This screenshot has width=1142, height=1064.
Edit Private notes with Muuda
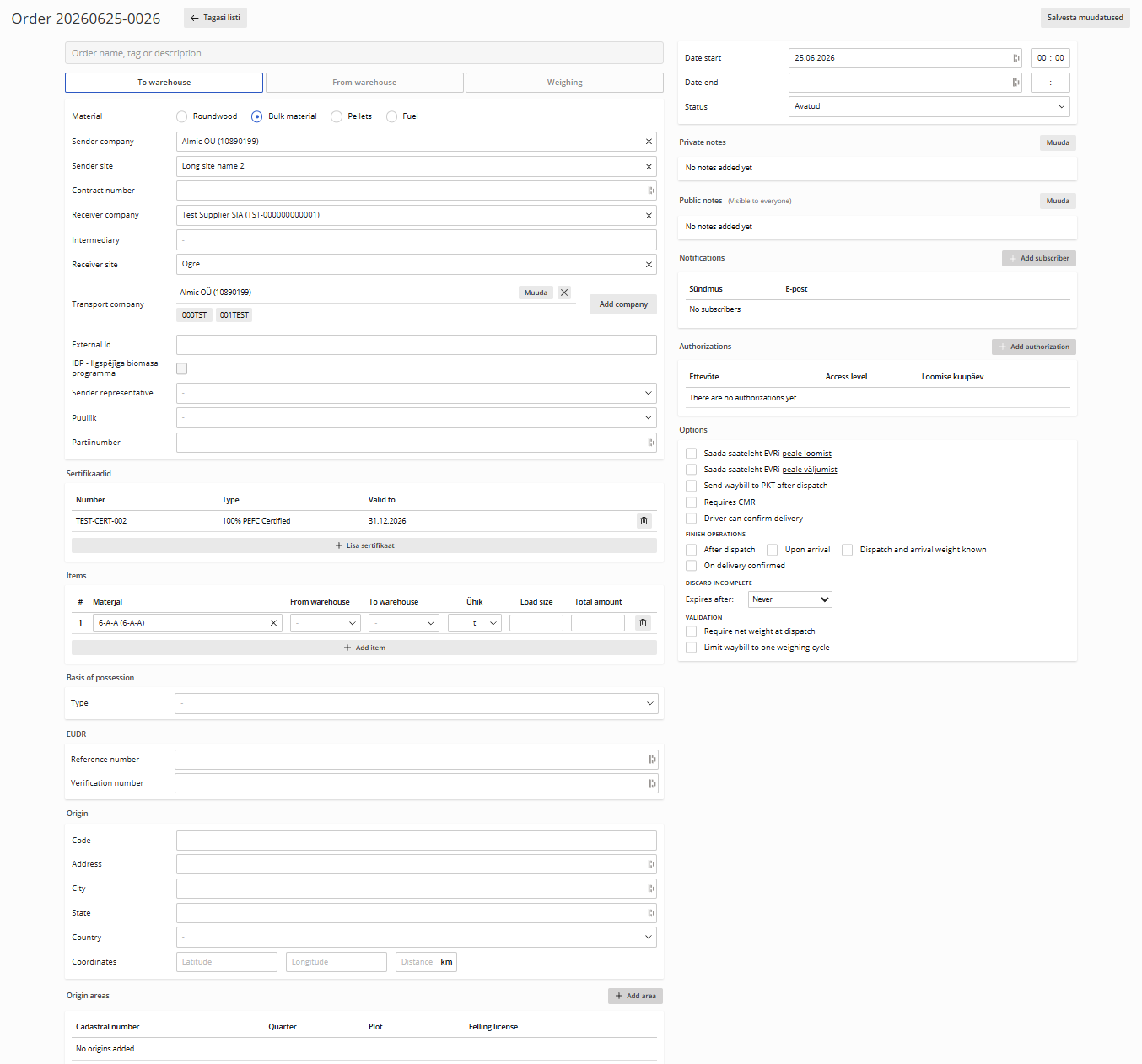coord(1058,142)
